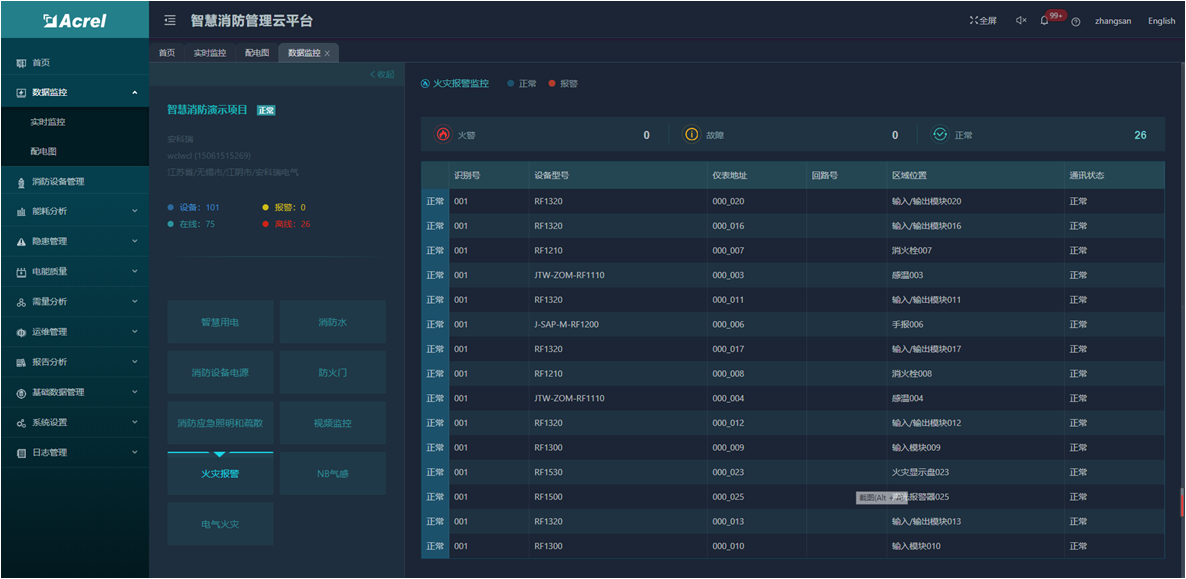Screen dimensions: 1186x579
Task: Switch to the 实时监控 tab
Action: [210, 53]
